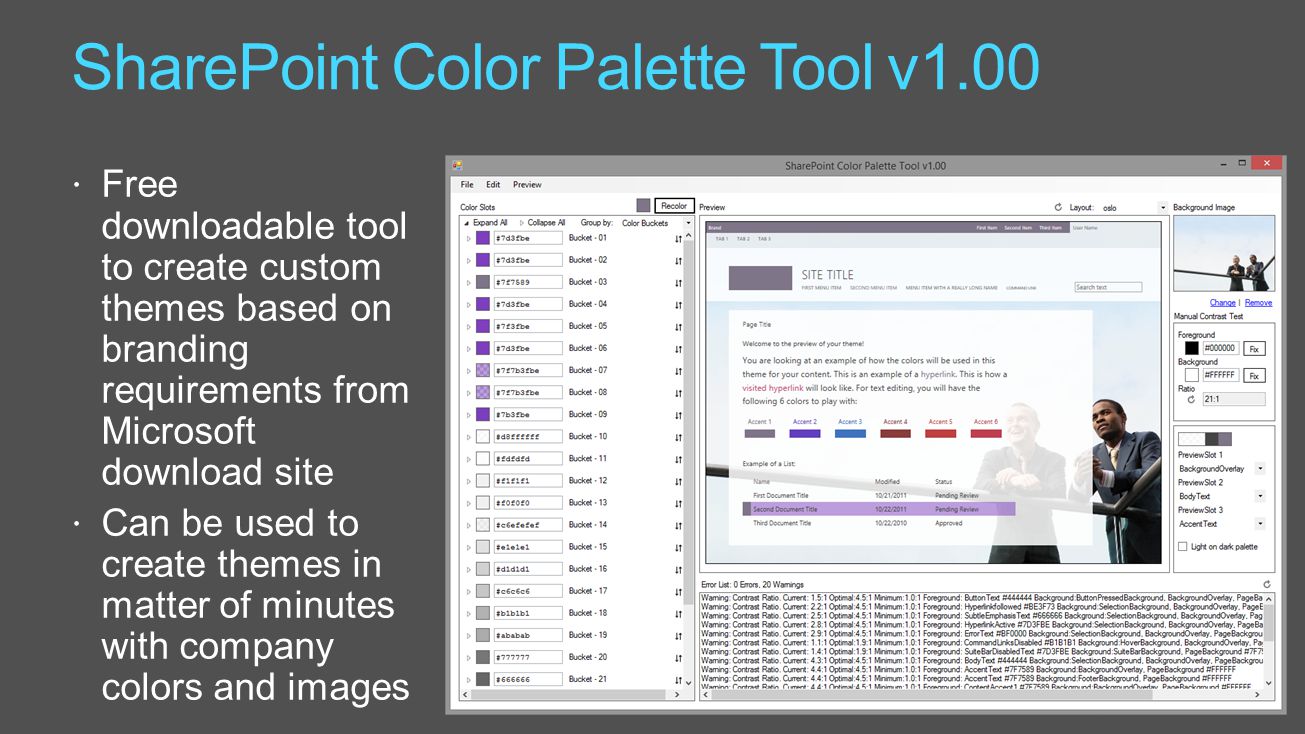
Task: Click the Bucket - 13 label
Action: coord(588,503)
